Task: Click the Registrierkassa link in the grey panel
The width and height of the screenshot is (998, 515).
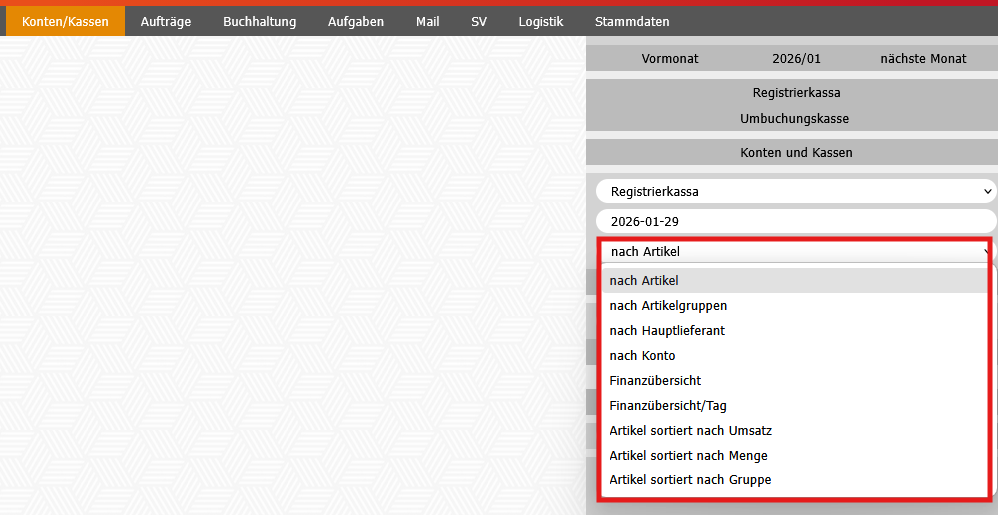Action: tap(796, 93)
